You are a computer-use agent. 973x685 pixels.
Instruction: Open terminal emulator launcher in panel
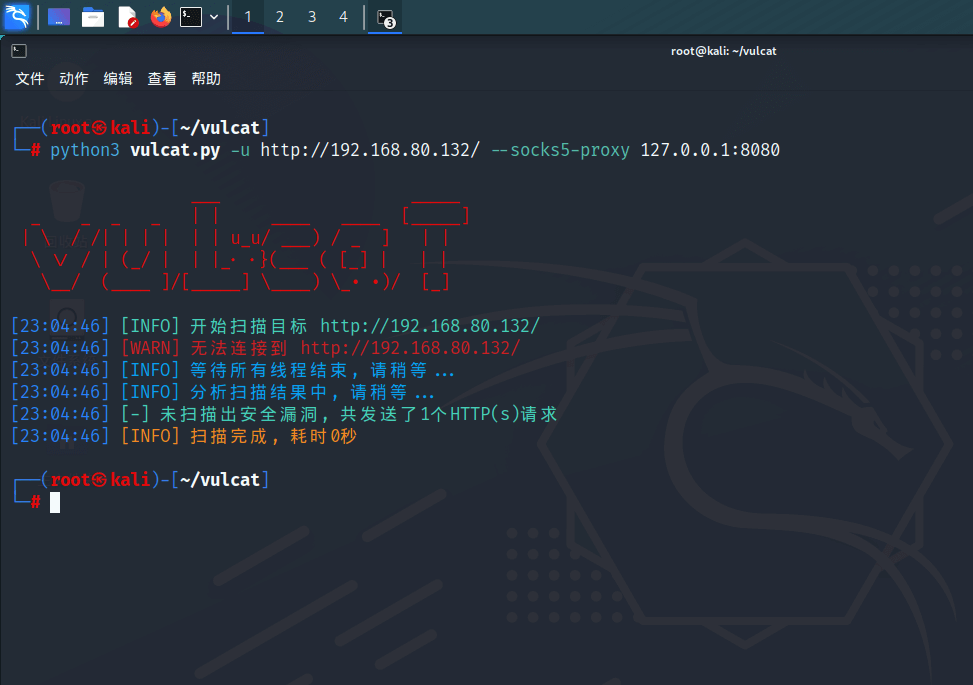tap(191, 17)
